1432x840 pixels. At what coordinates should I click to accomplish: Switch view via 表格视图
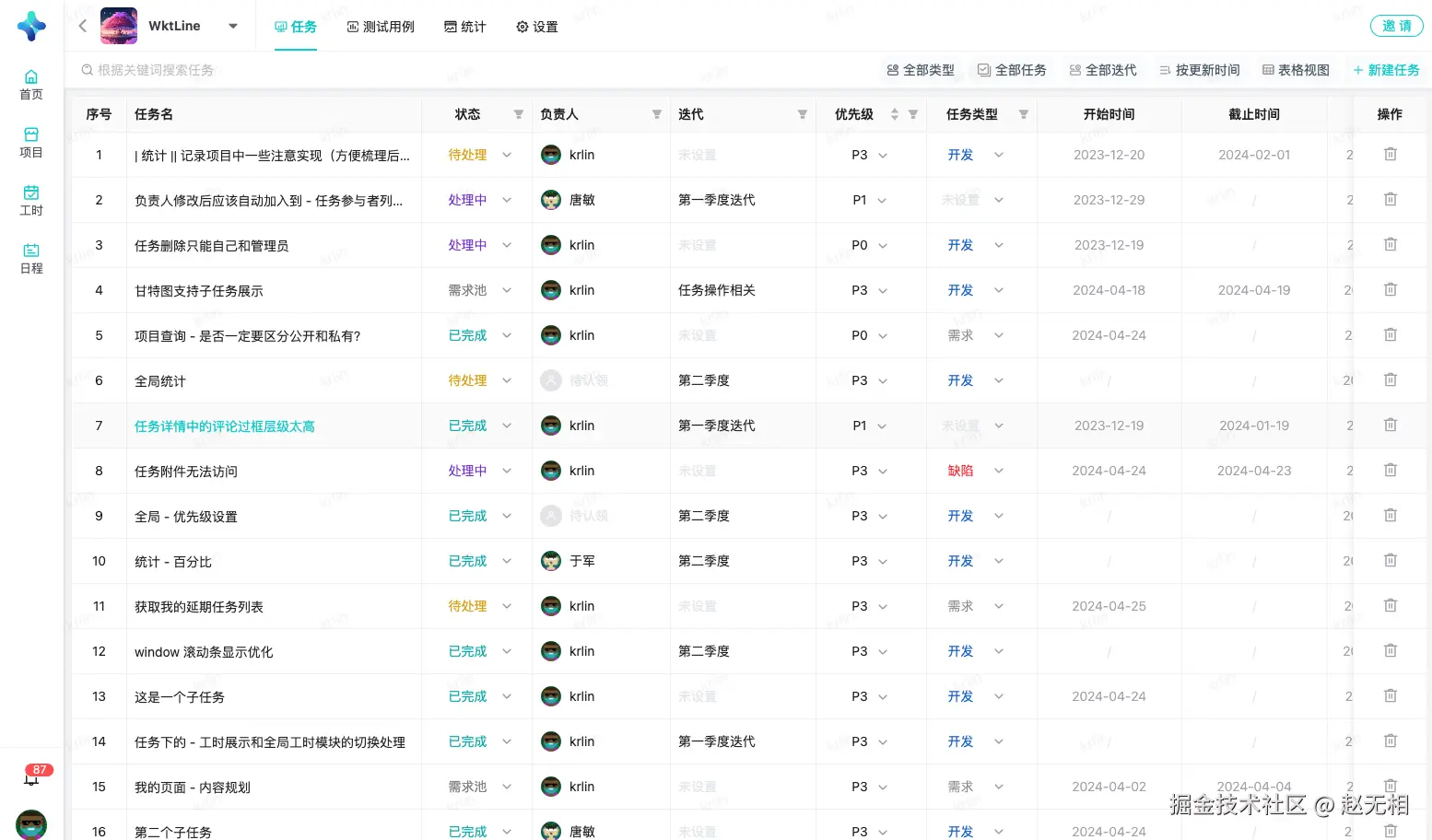click(x=1296, y=70)
